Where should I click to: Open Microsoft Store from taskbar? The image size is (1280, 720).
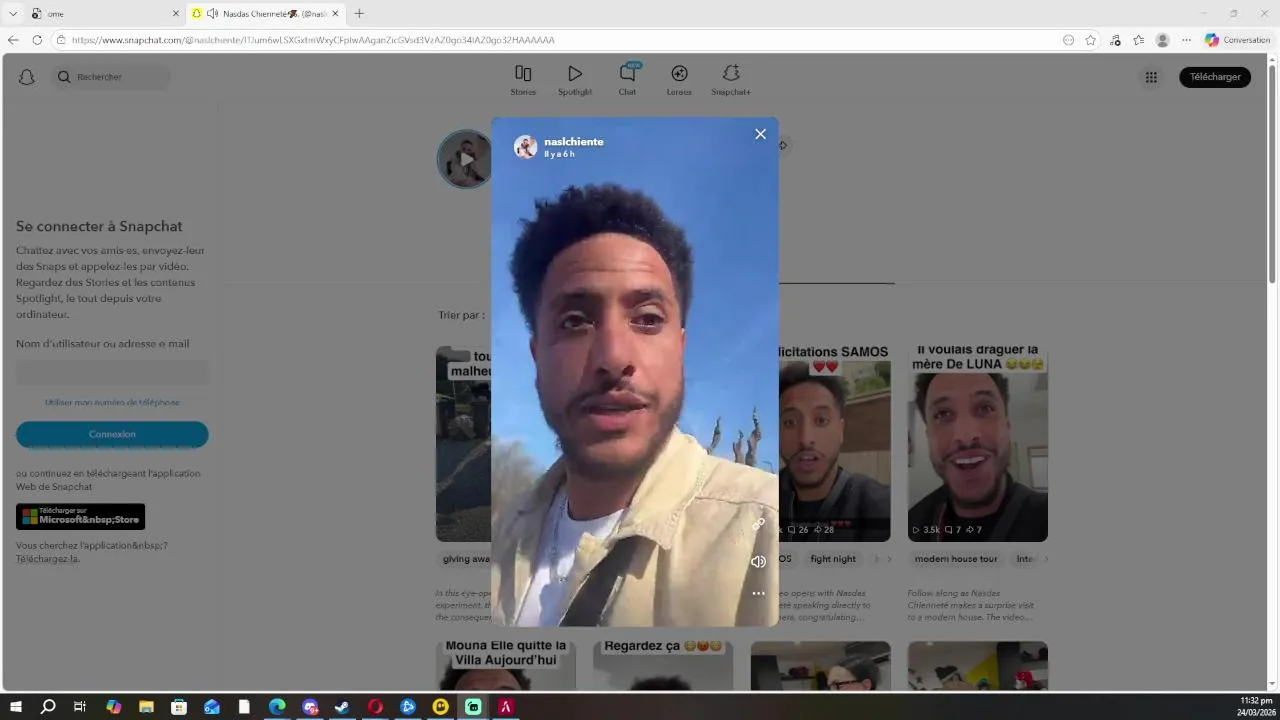pyautogui.click(x=179, y=707)
